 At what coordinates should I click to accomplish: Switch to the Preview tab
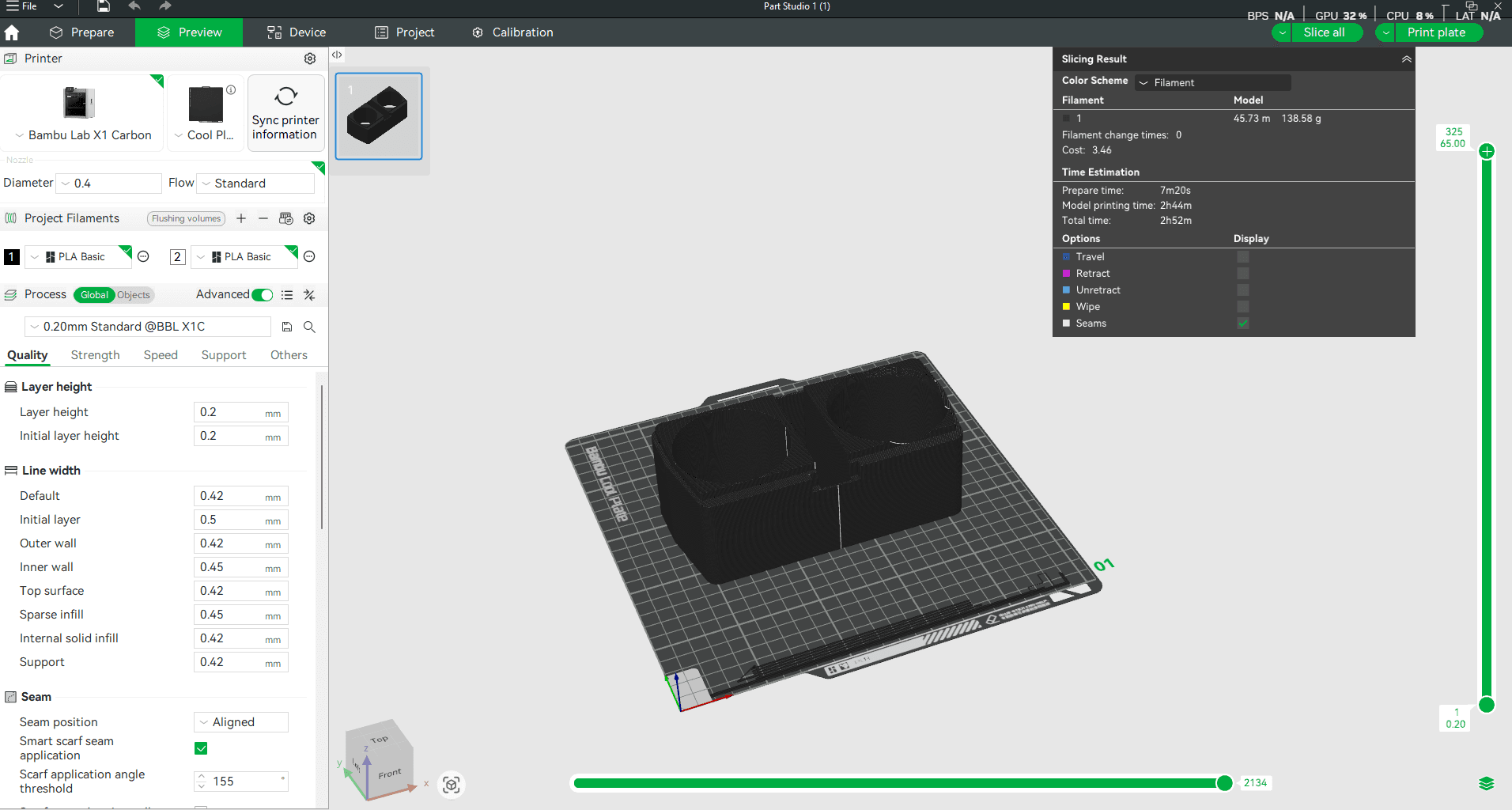189,32
